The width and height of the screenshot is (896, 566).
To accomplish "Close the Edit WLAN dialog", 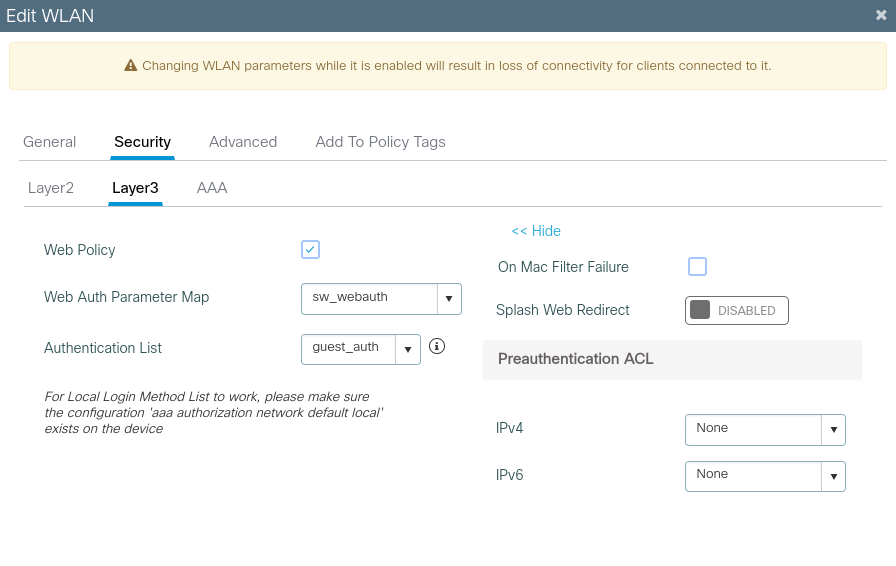I will point(880,15).
